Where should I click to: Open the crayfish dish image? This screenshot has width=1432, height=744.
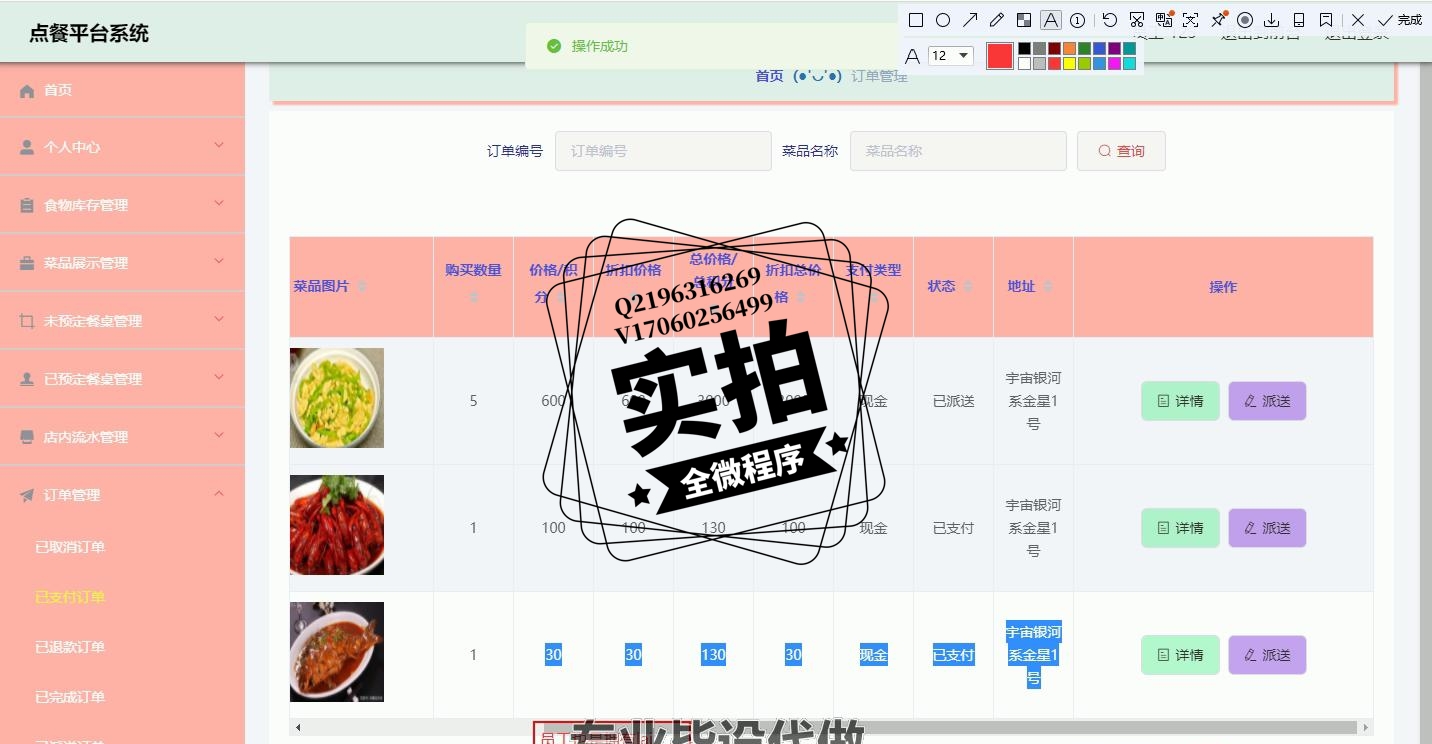click(x=337, y=525)
